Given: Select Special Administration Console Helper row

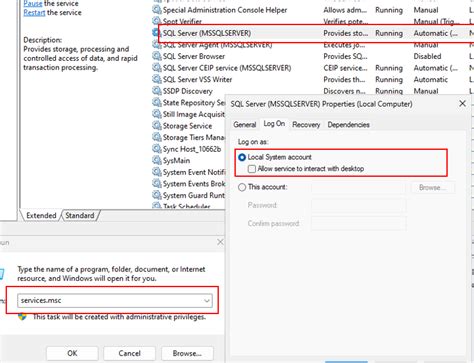Looking at the screenshot, I should click(x=313, y=10).
